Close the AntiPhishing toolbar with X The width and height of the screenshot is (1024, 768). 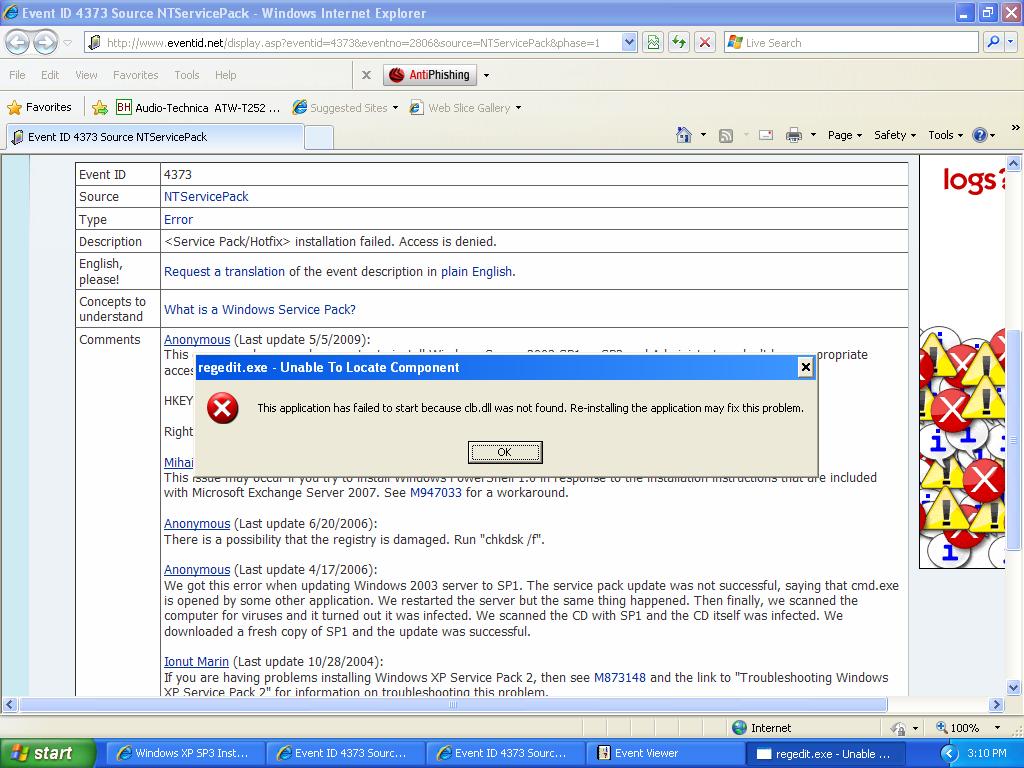click(x=366, y=75)
